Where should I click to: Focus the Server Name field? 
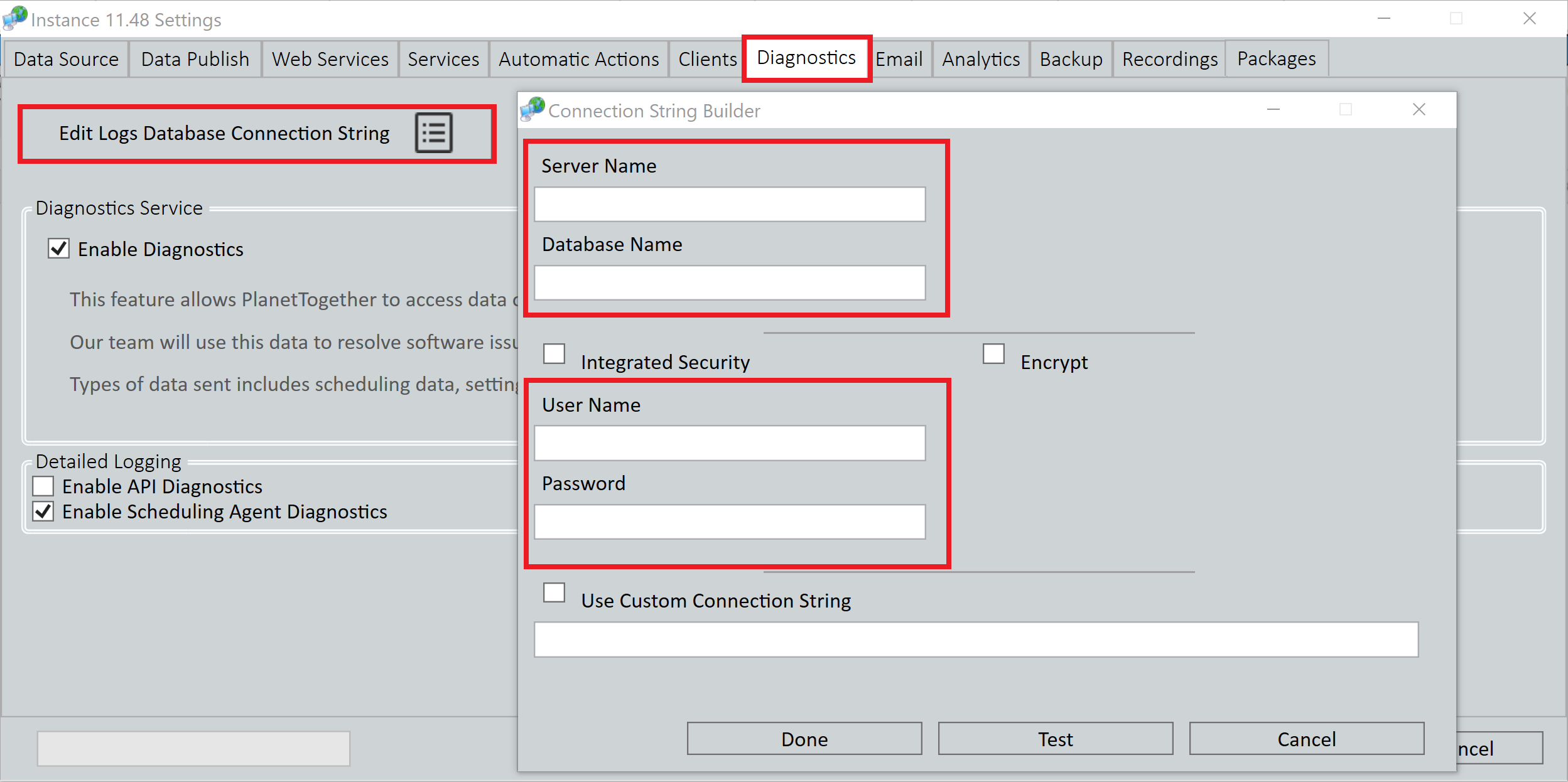coord(730,204)
